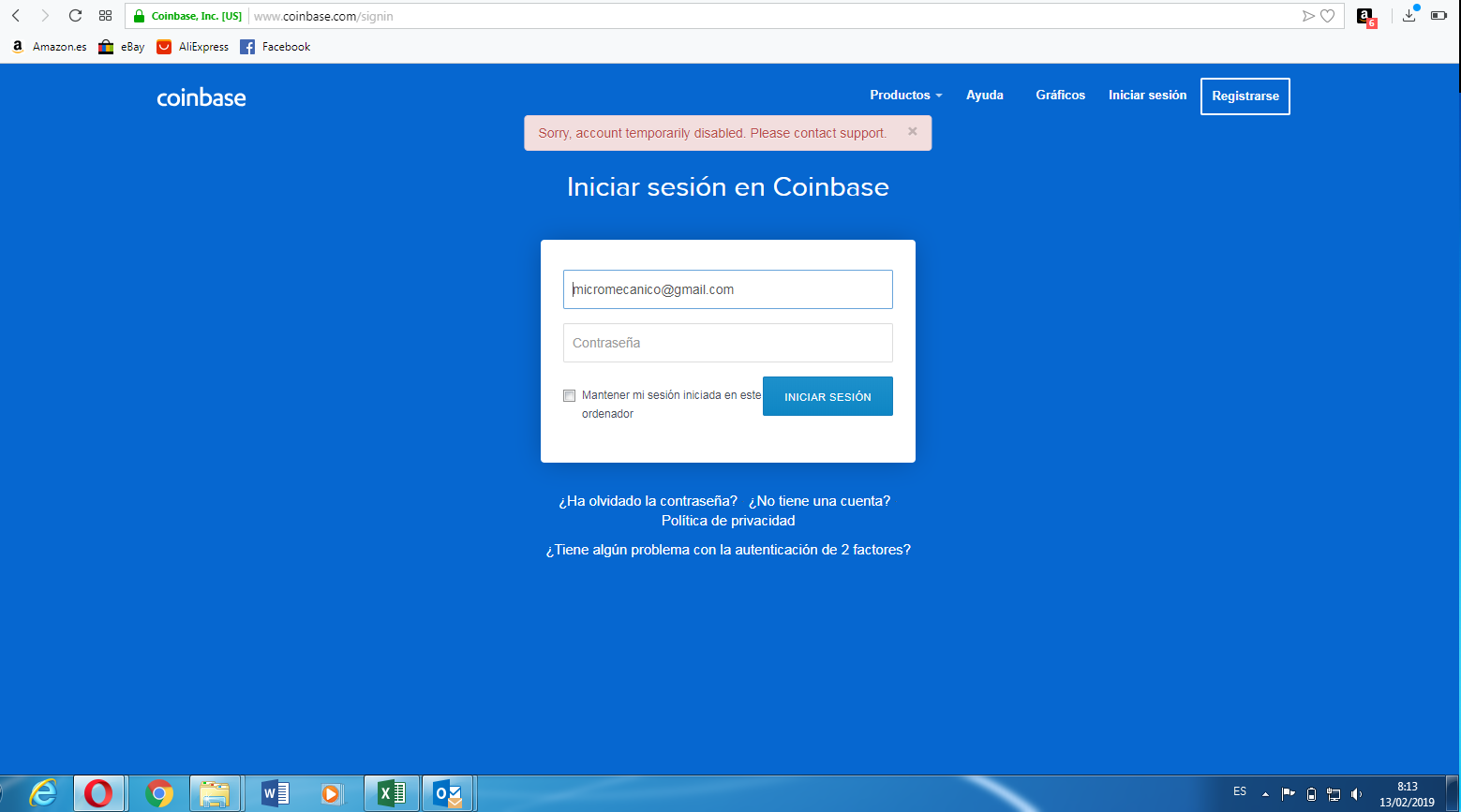Click the Contraseña password field
Image resolution: width=1461 pixels, height=812 pixels.
728,343
